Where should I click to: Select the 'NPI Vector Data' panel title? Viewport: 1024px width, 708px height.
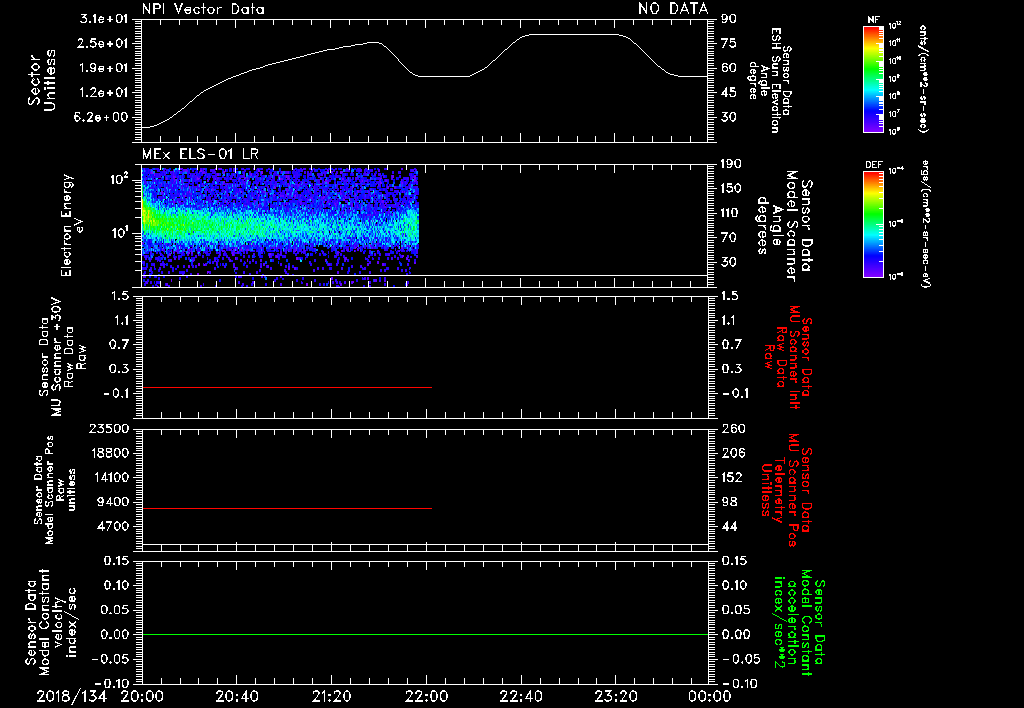tap(203, 9)
